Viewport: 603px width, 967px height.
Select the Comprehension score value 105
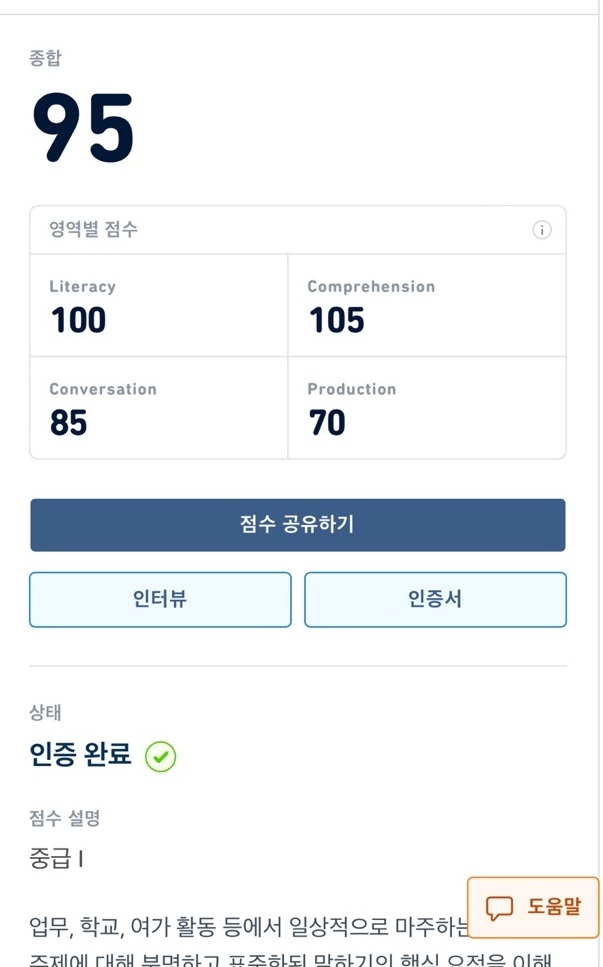tap(336, 320)
